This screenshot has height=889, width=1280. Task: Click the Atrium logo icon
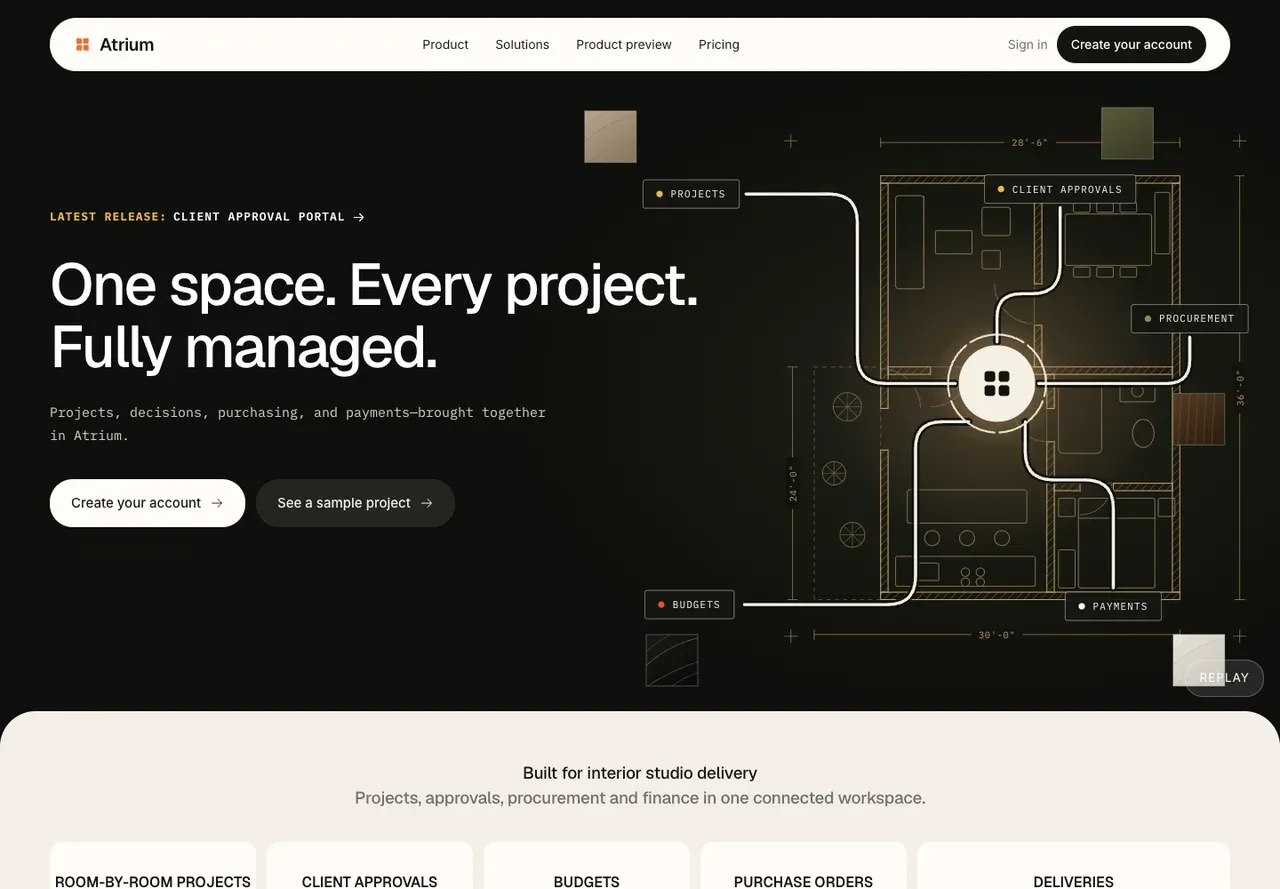82,44
